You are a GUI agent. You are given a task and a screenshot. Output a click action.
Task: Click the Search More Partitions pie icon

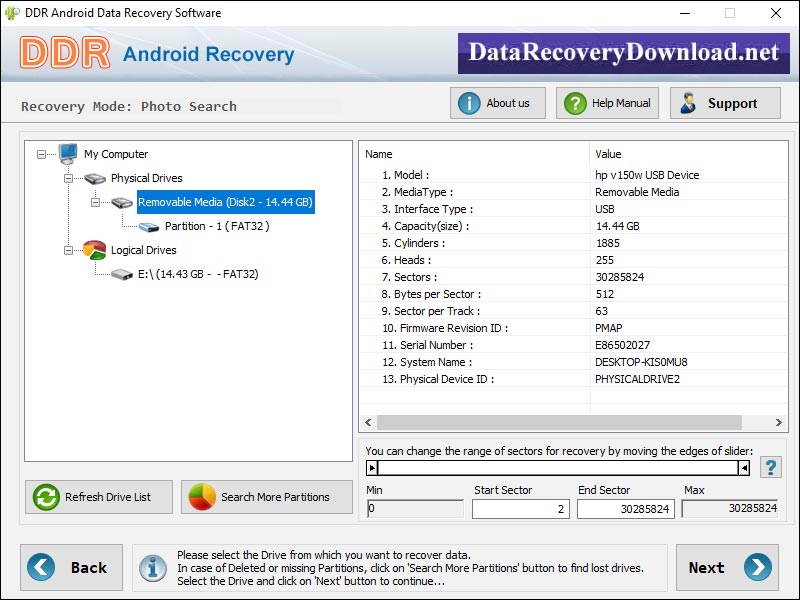tap(203, 497)
